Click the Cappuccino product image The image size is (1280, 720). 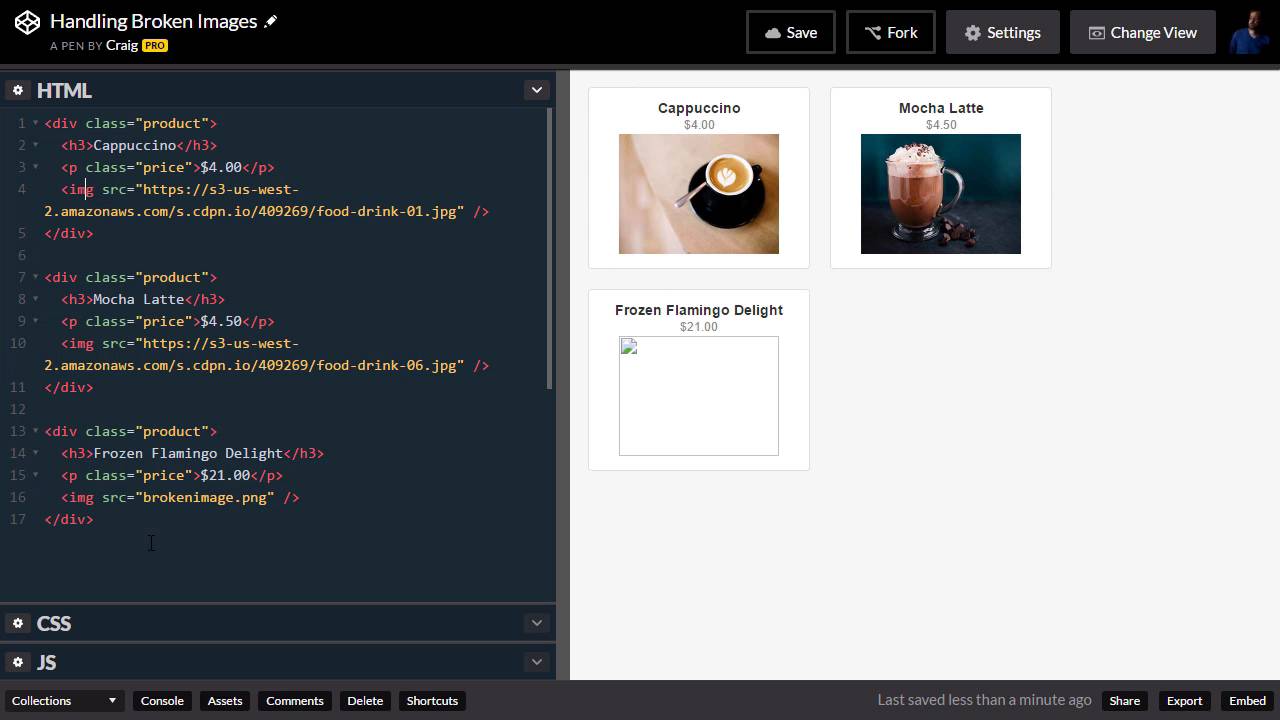tap(698, 194)
